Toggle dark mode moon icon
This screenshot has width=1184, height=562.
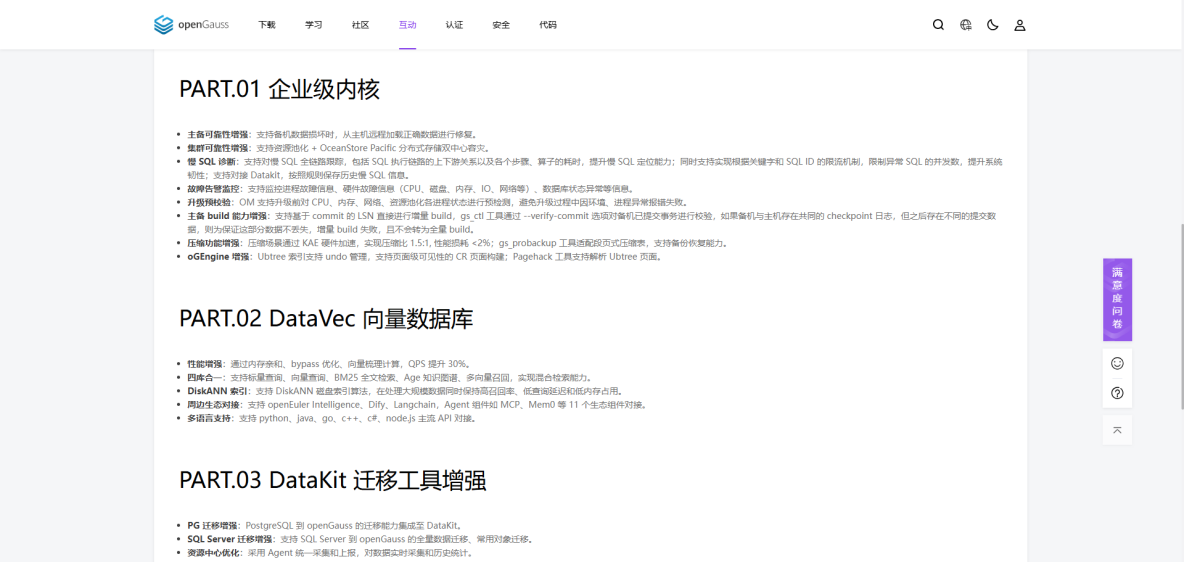[x=992, y=25]
